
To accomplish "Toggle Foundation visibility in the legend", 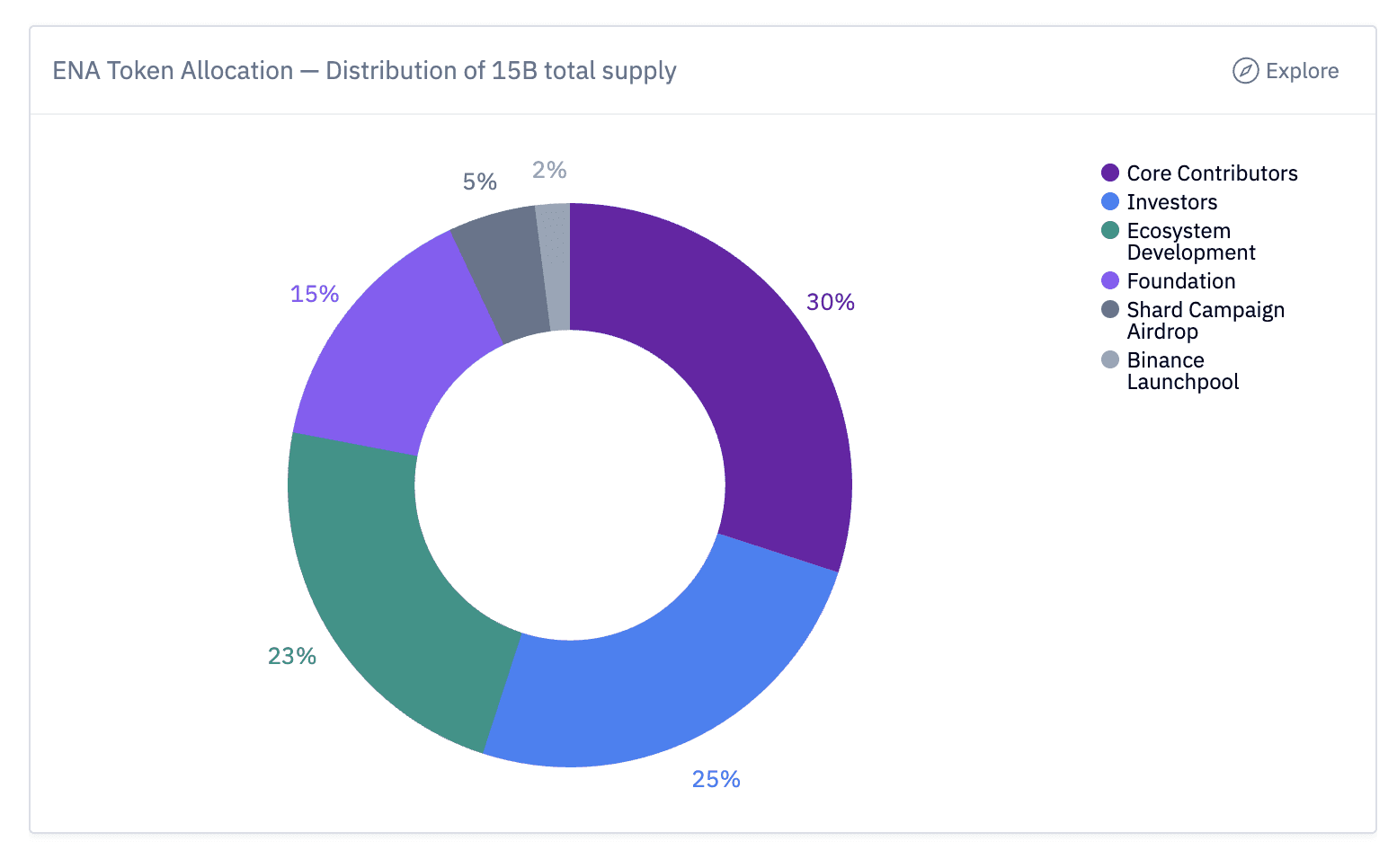I will point(1180,280).
